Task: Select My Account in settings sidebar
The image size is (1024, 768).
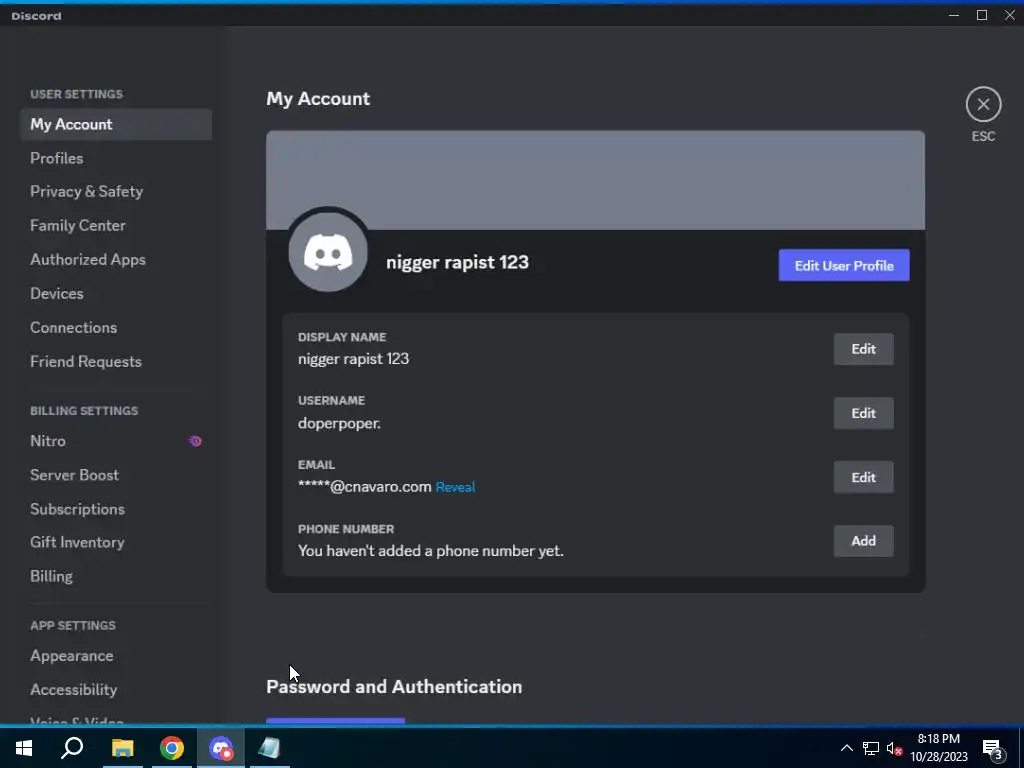Action: click(x=116, y=124)
